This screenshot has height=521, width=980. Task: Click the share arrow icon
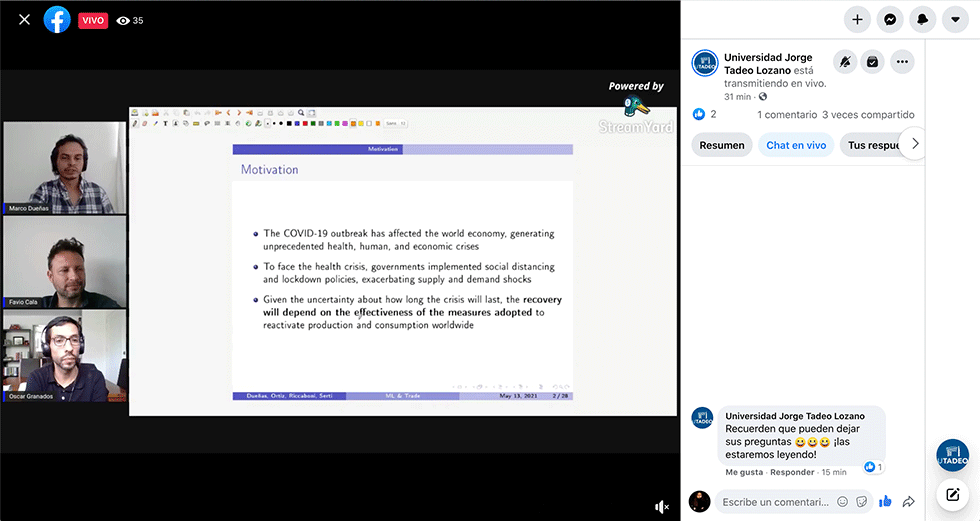(909, 502)
